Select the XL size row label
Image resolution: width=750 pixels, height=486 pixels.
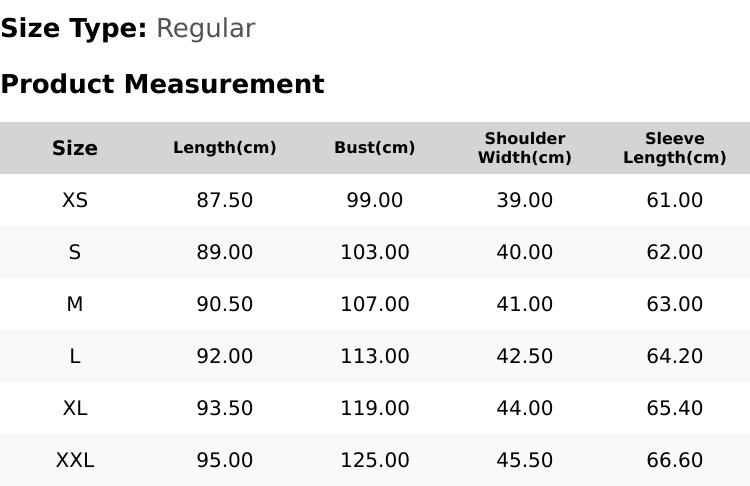coord(75,409)
